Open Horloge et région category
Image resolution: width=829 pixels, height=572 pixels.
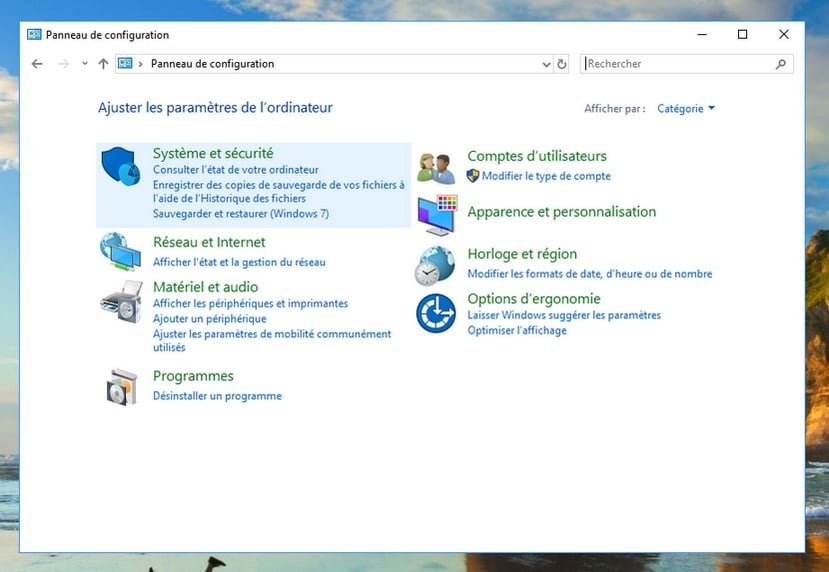click(522, 254)
